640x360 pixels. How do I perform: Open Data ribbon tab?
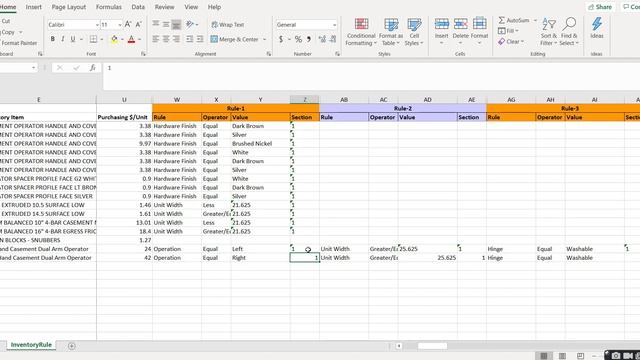click(138, 7)
